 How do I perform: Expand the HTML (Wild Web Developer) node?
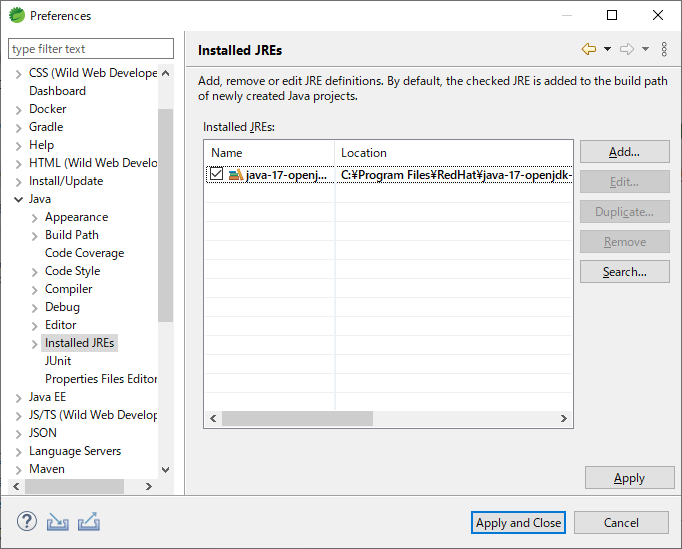(x=18, y=164)
